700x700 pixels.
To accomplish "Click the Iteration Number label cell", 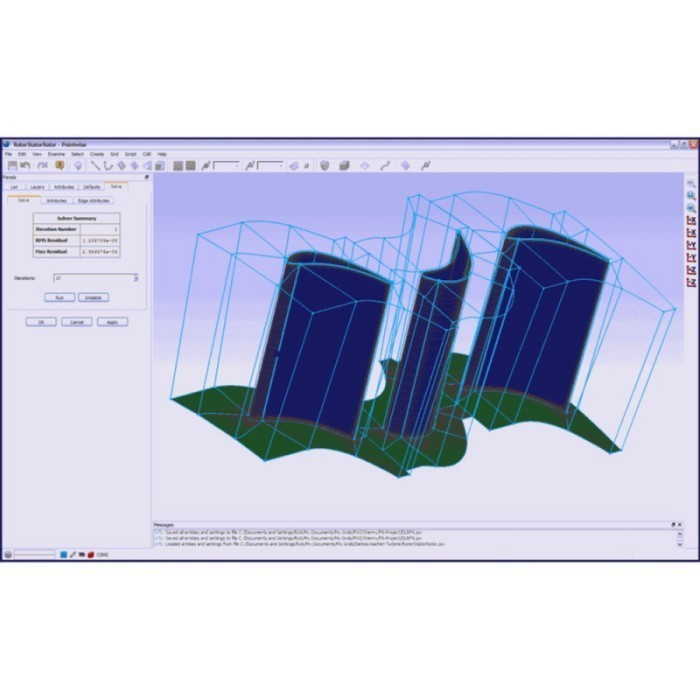I will click(57, 229).
